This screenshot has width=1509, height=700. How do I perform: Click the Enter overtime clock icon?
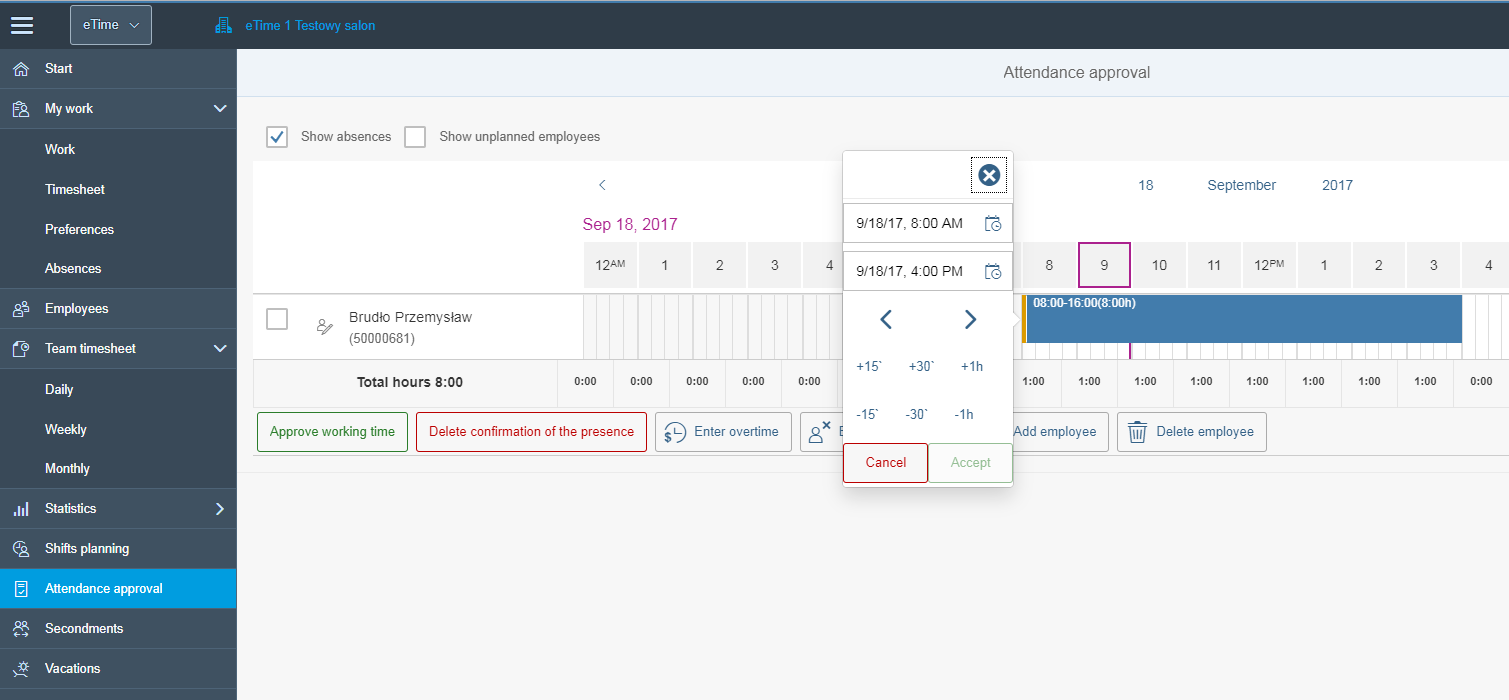tap(672, 431)
